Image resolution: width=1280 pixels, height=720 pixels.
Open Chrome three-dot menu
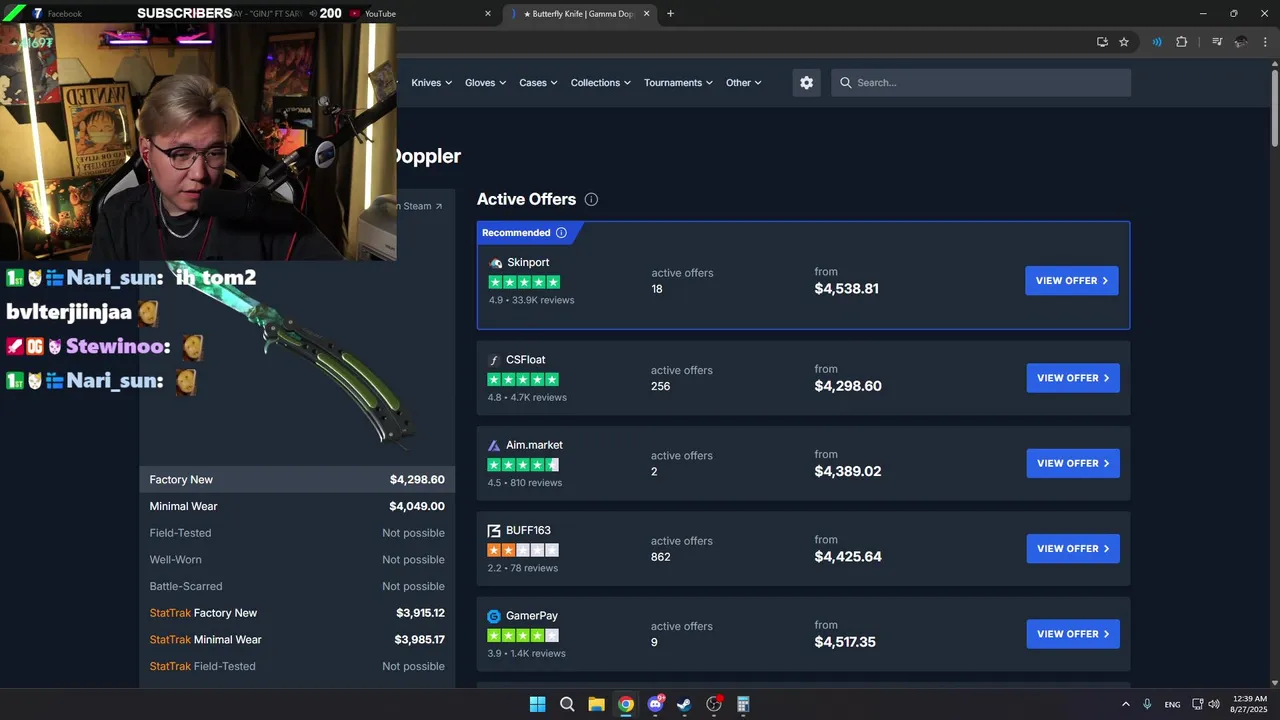pyautogui.click(x=1263, y=42)
